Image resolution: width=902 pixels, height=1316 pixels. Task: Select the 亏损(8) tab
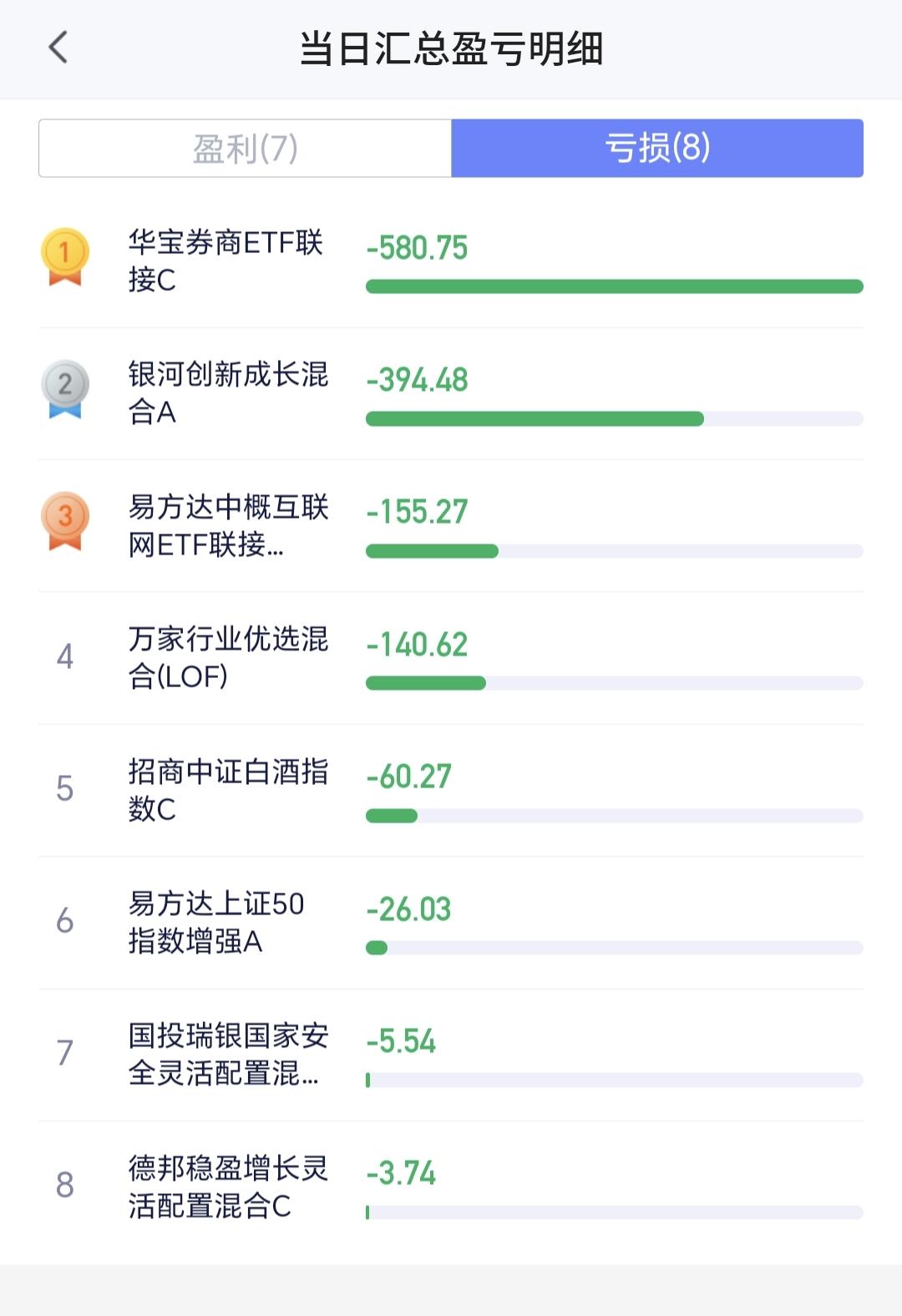click(657, 149)
